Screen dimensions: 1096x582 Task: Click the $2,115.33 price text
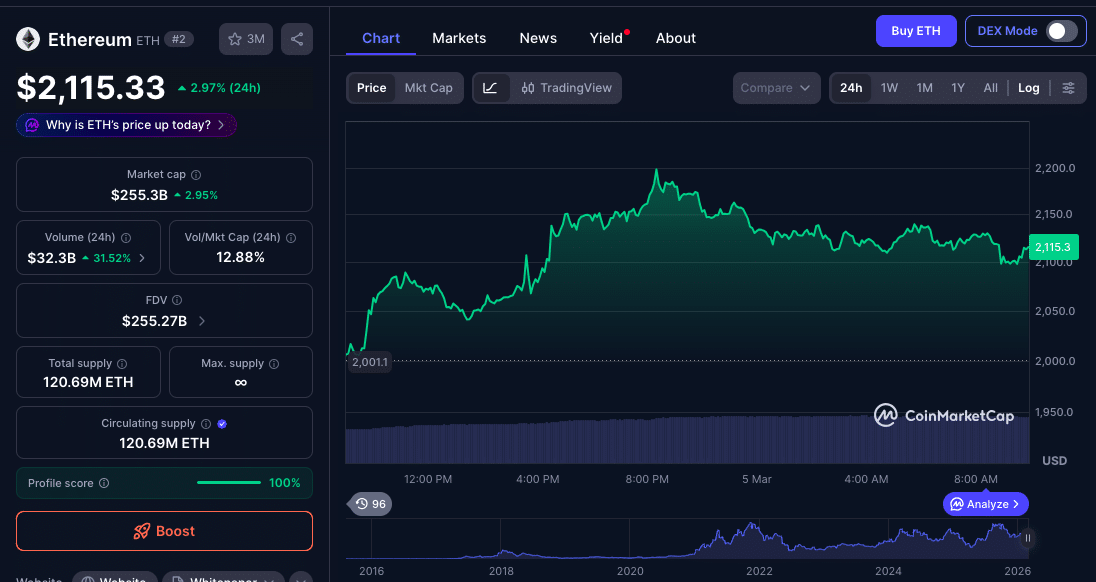[91, 88]
